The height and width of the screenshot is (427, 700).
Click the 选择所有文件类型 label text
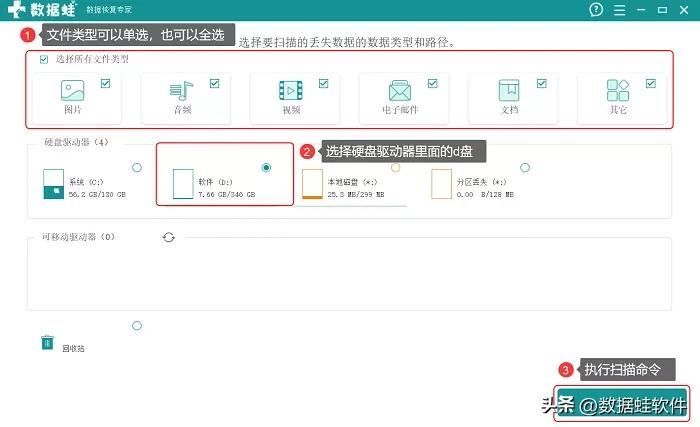[92, 59]
